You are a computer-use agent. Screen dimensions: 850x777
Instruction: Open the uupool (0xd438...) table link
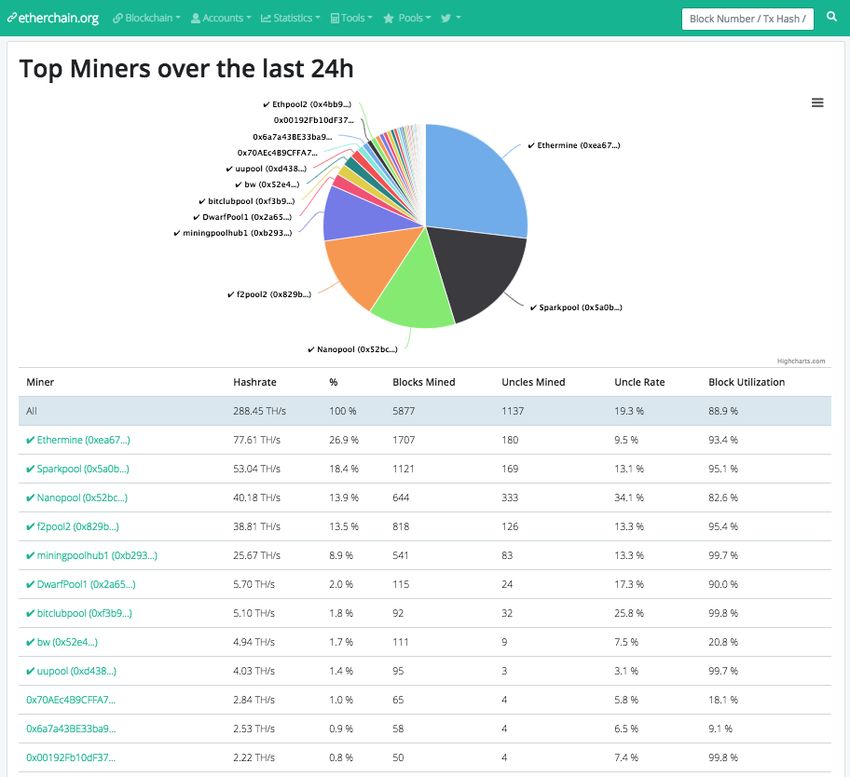tap(71, 671)
